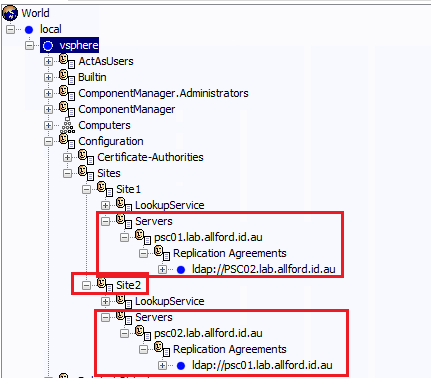Click the World globe icon
This screenshot has width=431, height=378.
click(x=10, y=13)
